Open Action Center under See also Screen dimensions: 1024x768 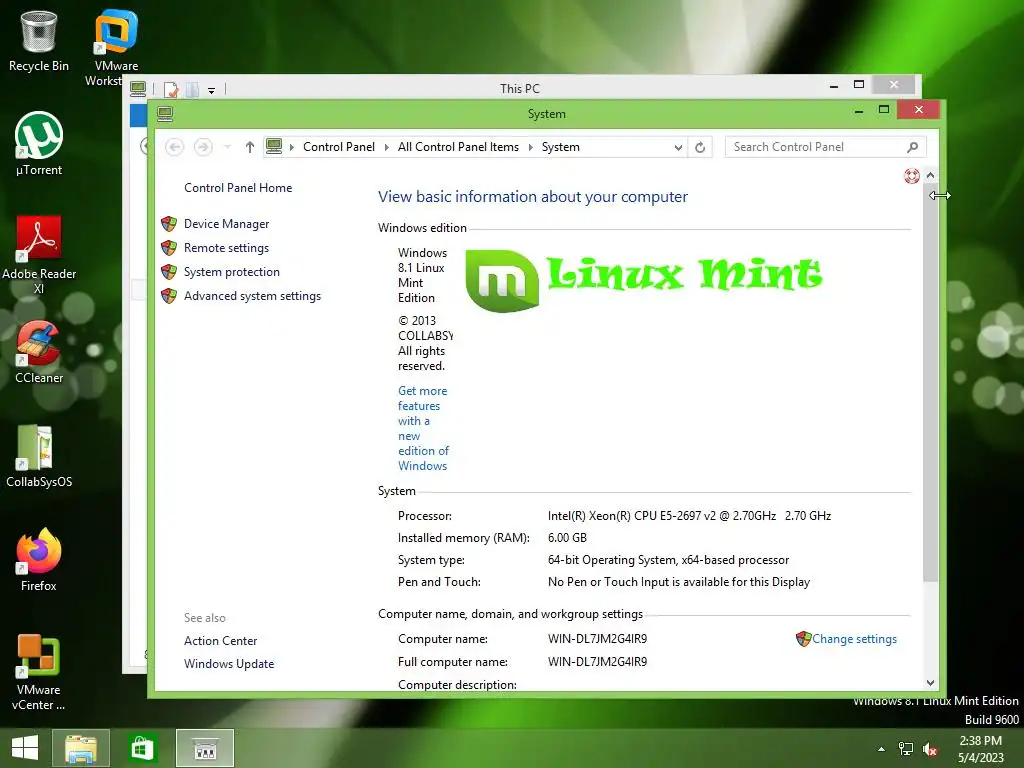click(220, 641)
